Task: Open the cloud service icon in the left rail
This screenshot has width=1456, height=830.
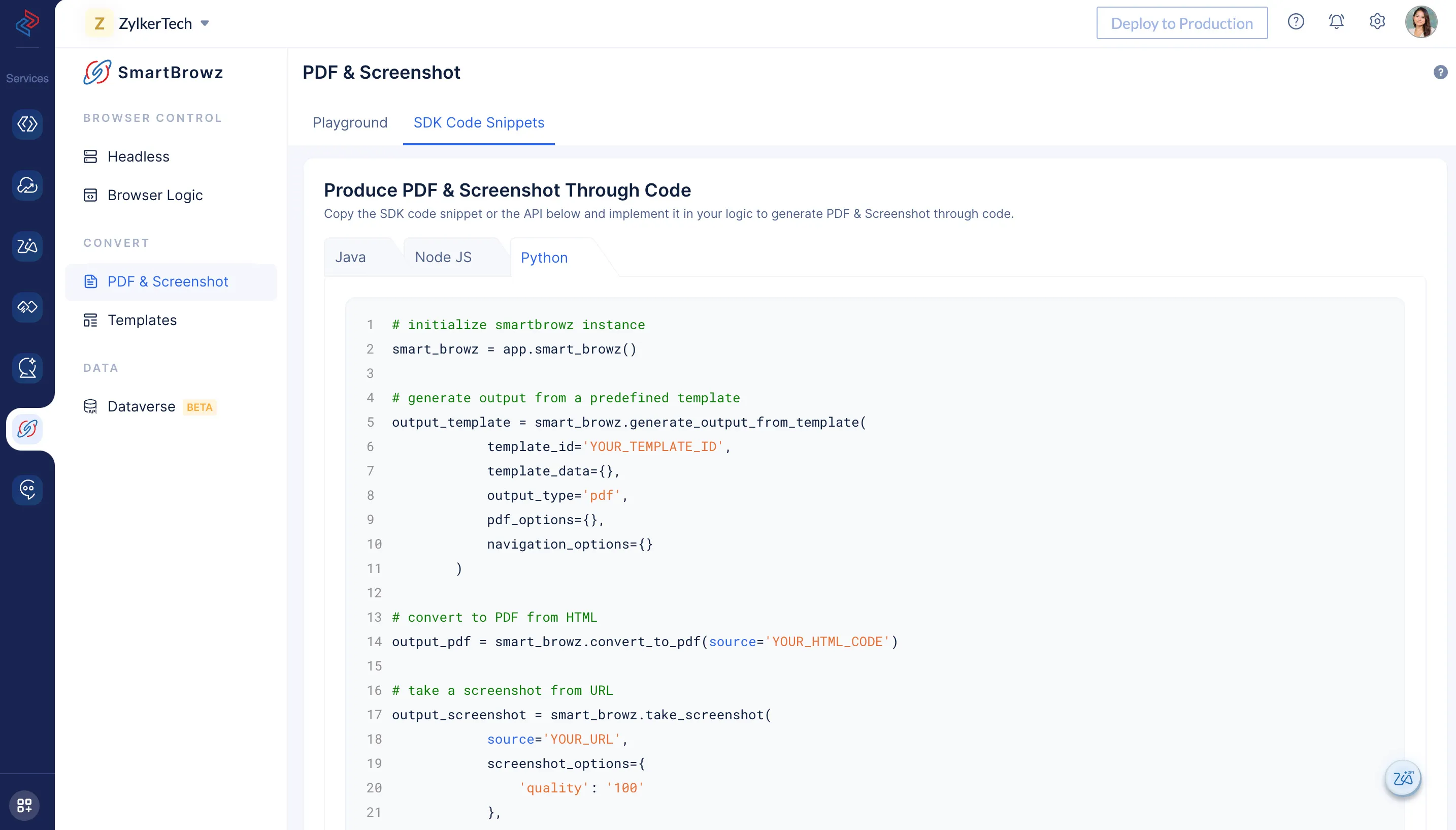Action: pos(27,185)
